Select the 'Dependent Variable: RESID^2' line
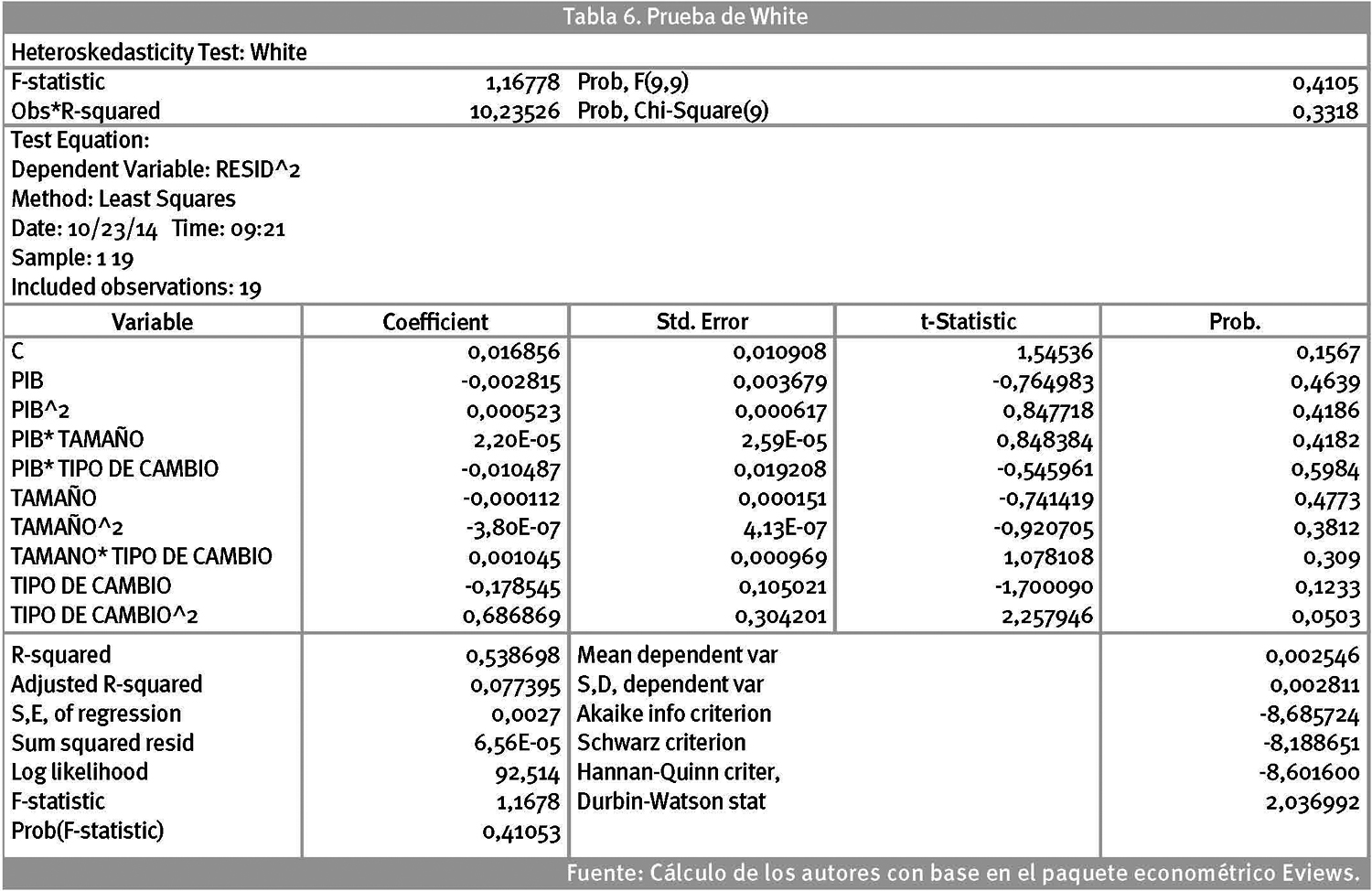The height and width of the screenshot is (891, 1372). [155, 170]
